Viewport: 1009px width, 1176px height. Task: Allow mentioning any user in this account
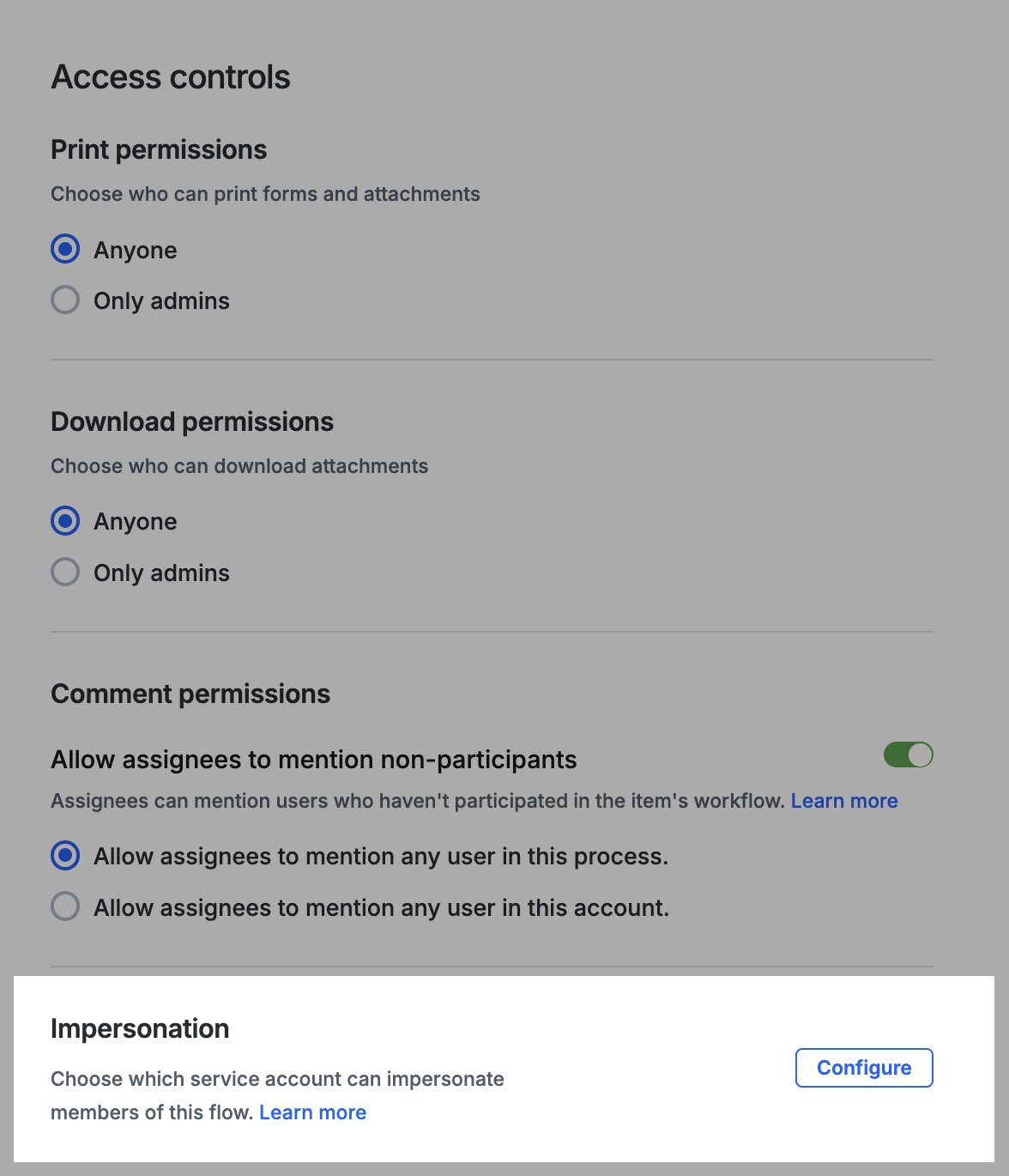[65, 906]
